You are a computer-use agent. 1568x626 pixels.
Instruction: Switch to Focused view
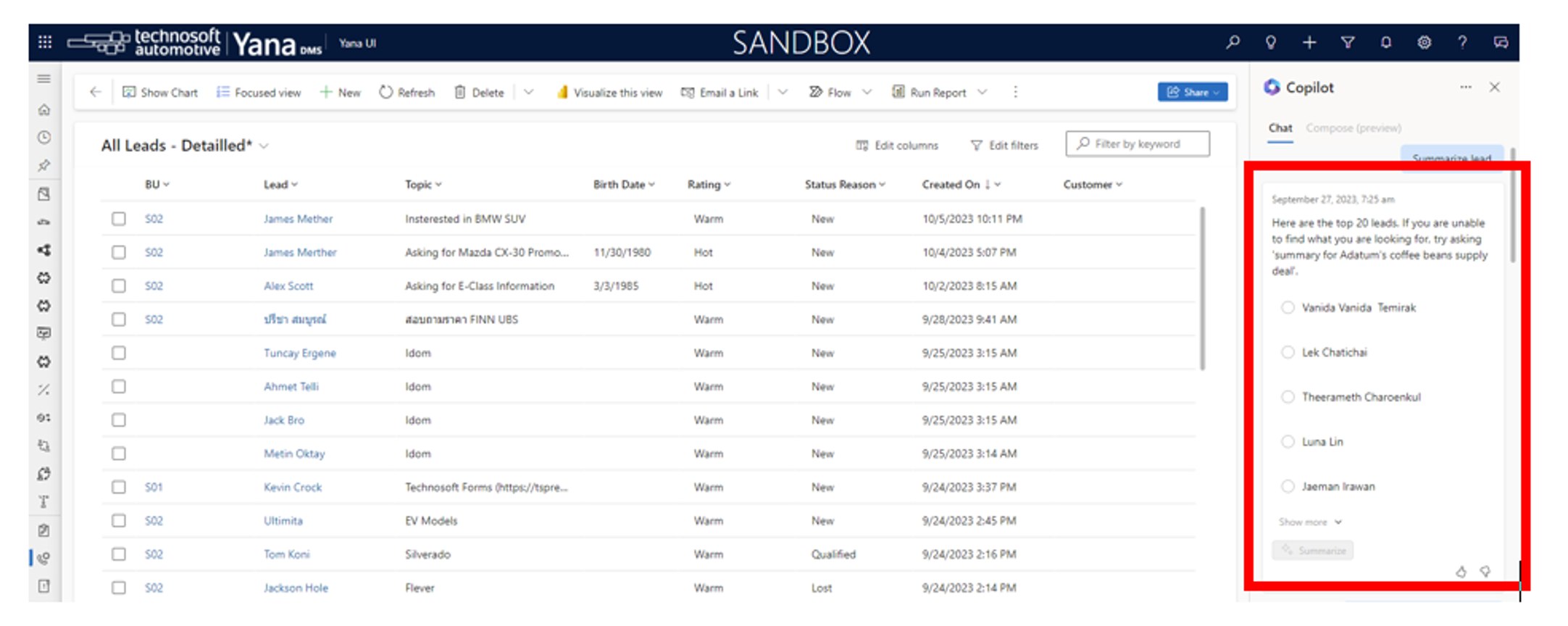[259, 92]
